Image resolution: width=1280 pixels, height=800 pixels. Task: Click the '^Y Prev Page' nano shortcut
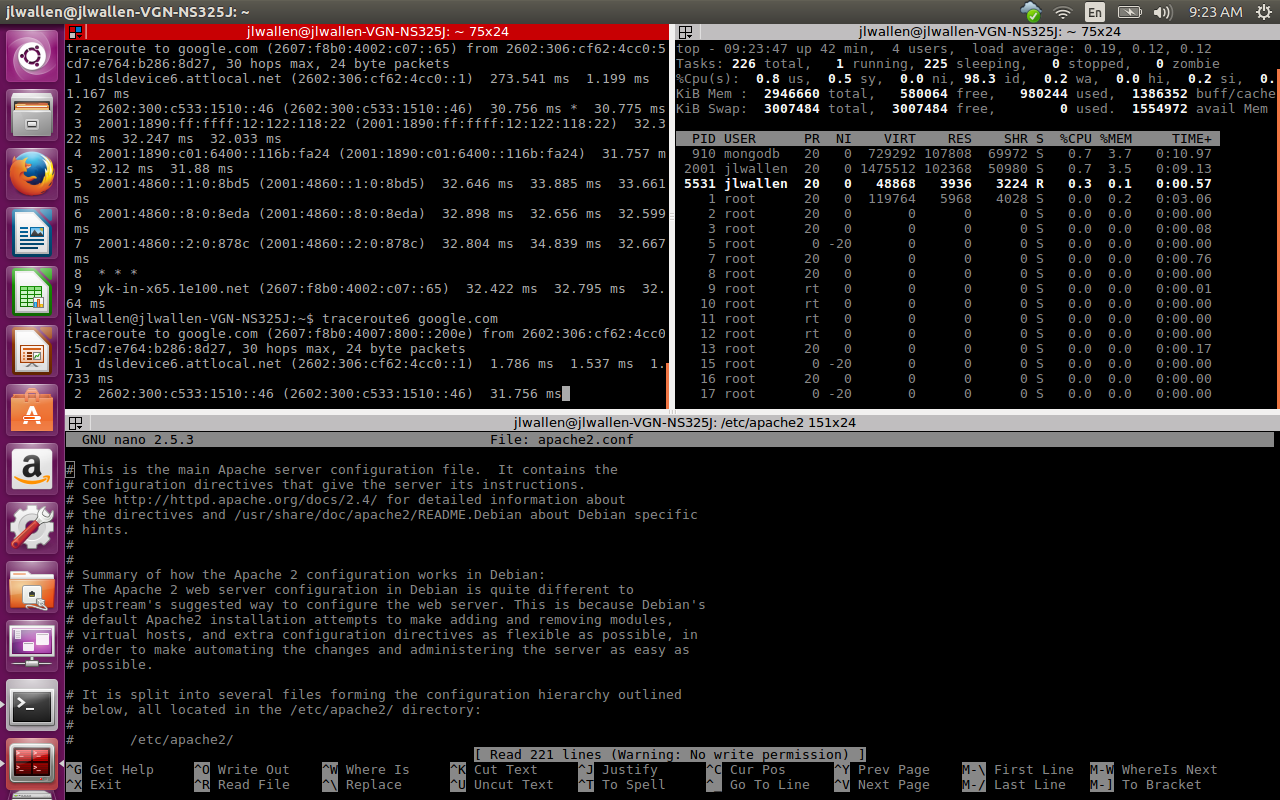(x=882, y=770)
